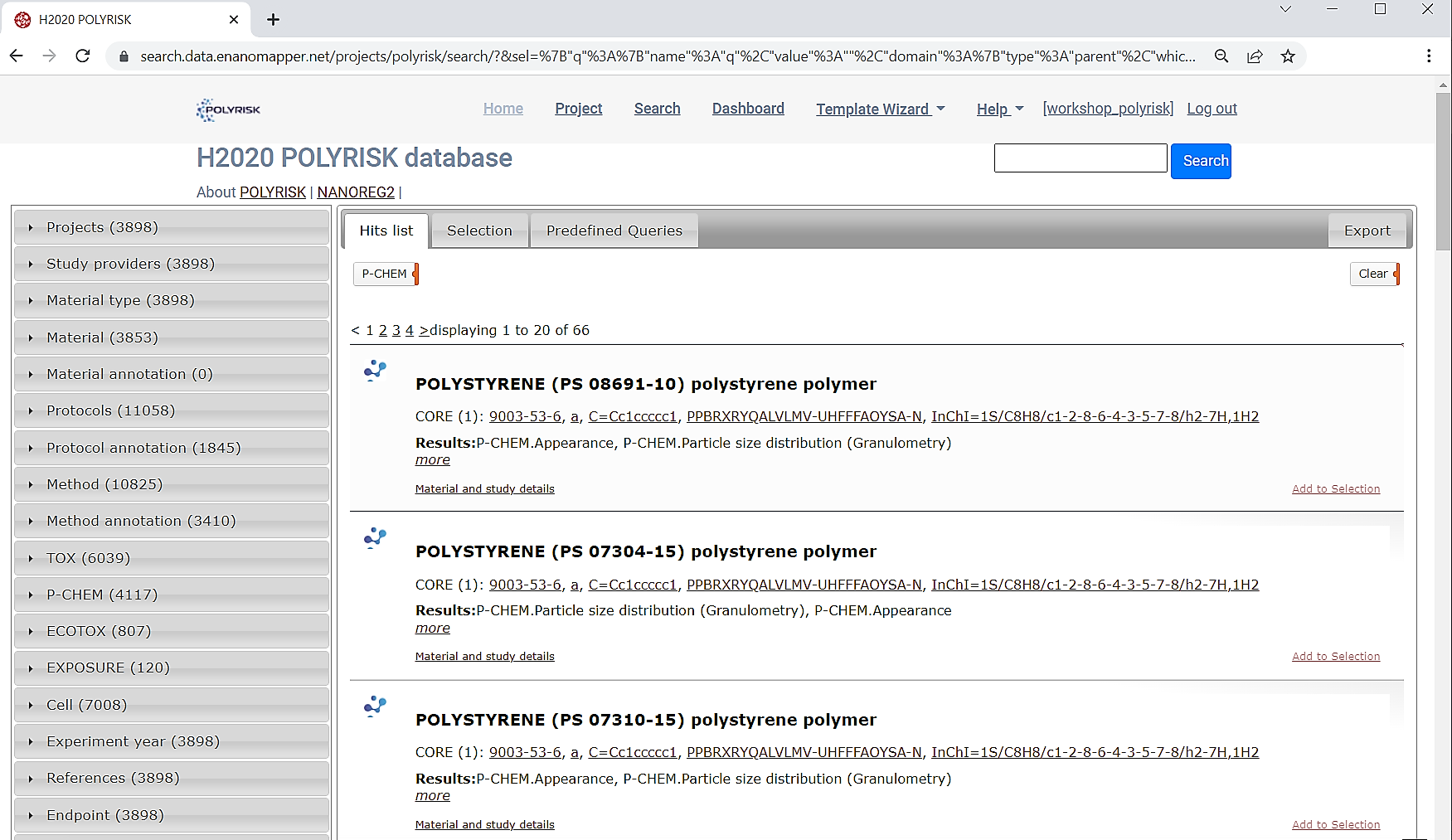Open the Help dropdown

pos(999,109)
